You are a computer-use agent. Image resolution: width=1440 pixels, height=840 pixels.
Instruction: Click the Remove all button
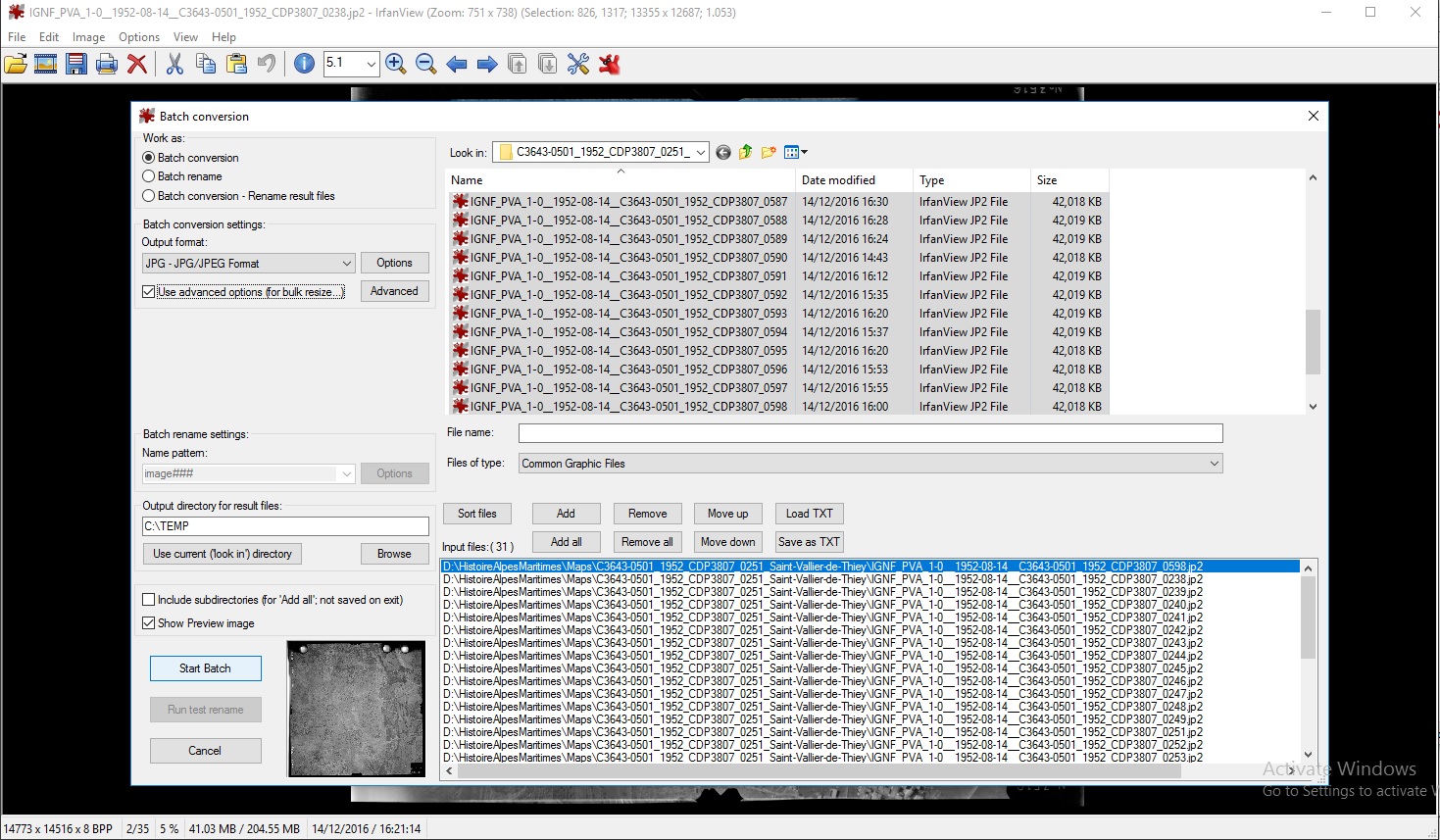tap(648, 542)
